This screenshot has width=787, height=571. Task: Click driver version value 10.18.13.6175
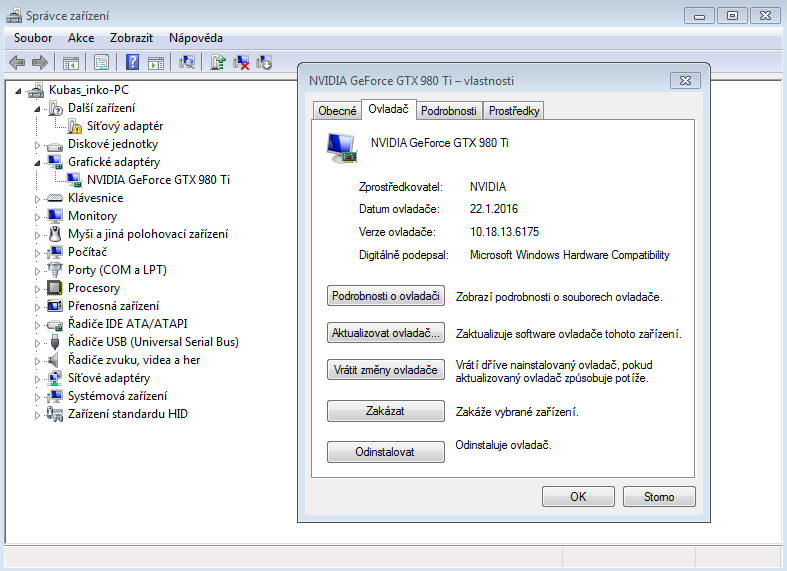(x=504, y=232)
